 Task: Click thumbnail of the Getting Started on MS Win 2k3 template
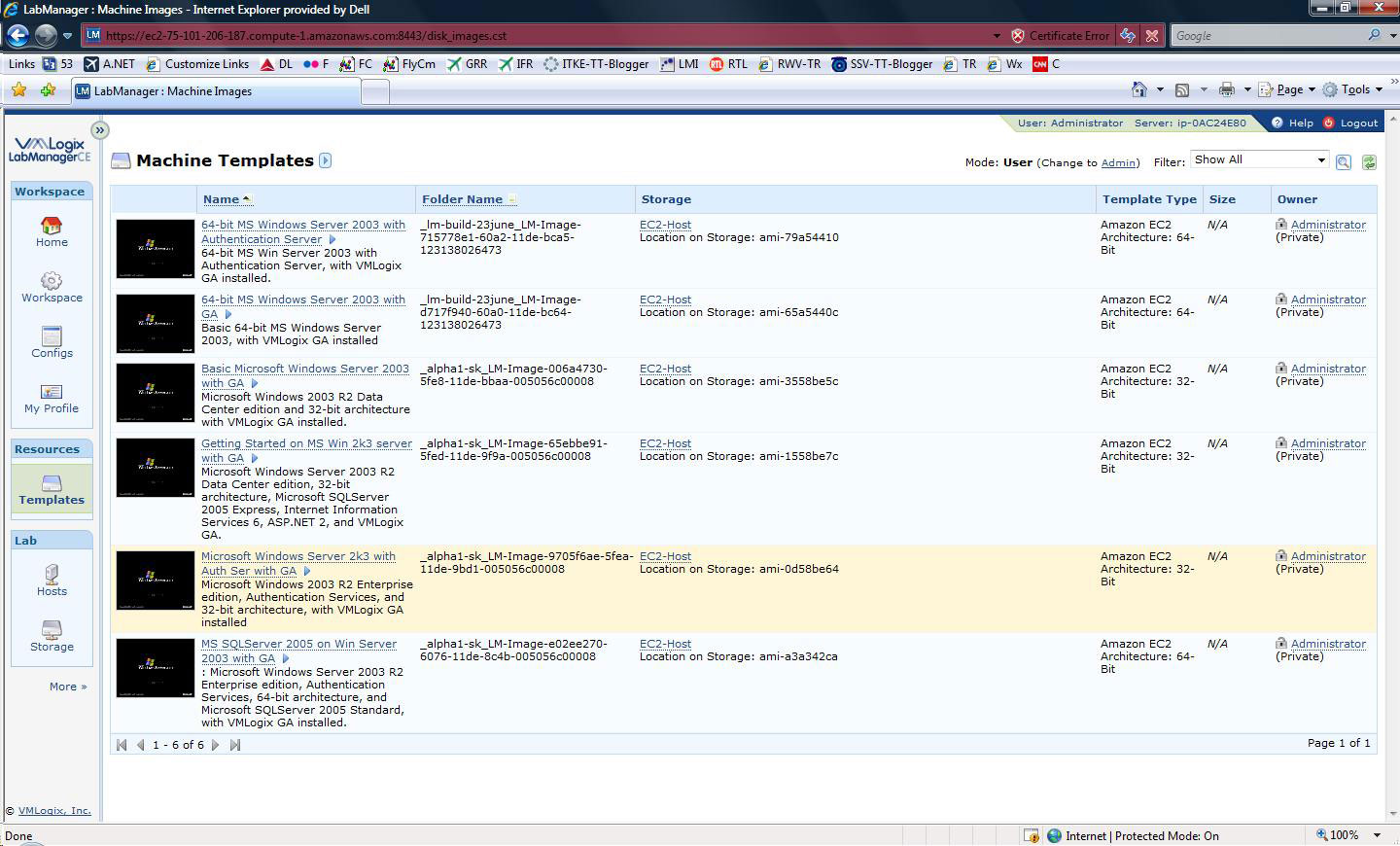point(156,468)
